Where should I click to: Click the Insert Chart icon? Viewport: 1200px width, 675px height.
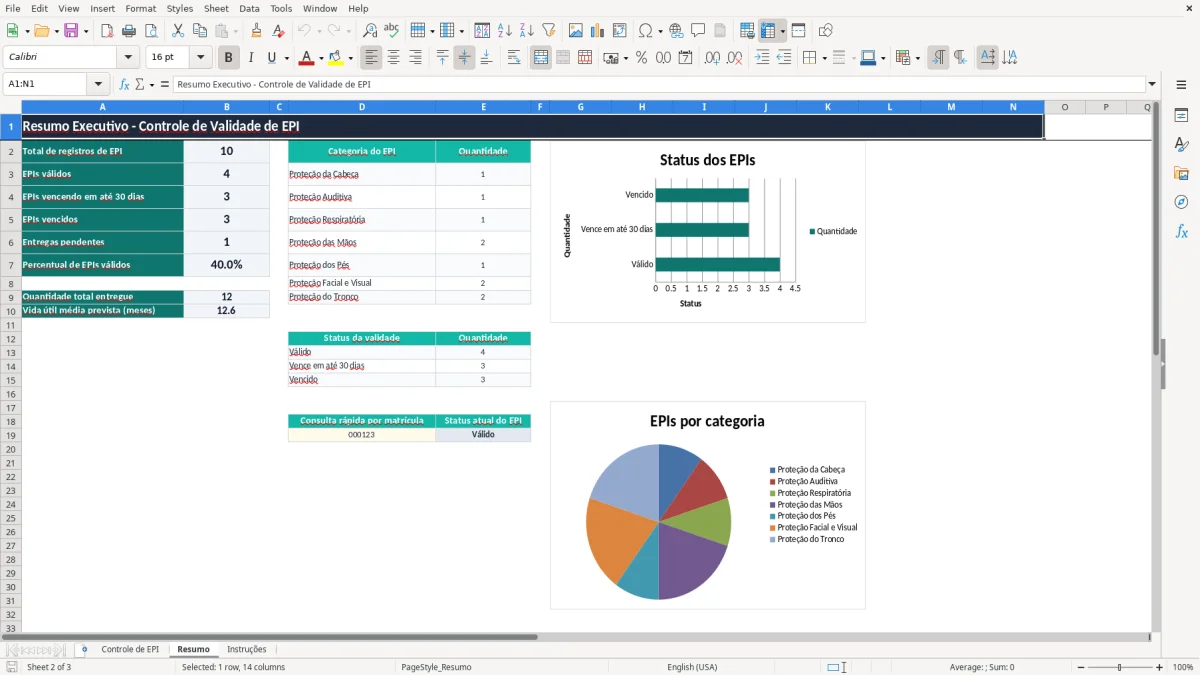coord(598,31)
